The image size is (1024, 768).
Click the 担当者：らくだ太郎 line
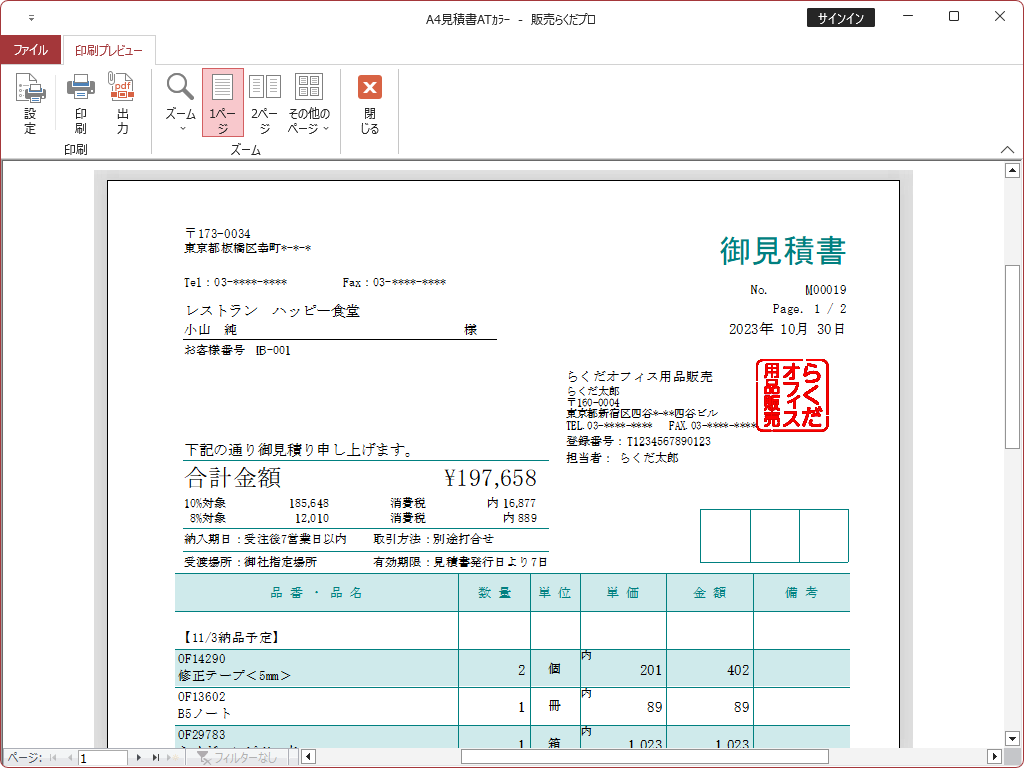[622, 458]
